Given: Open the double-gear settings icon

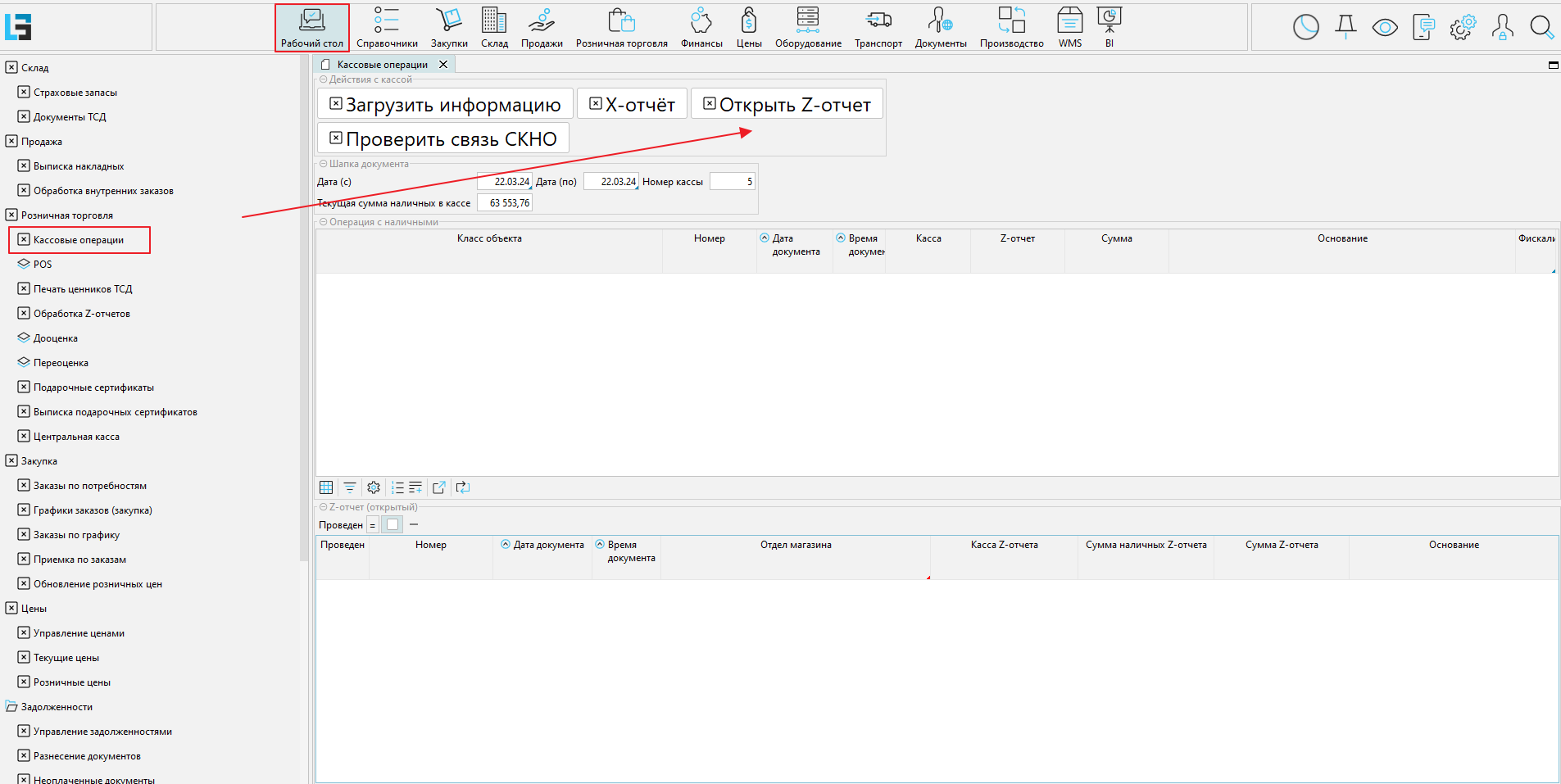Looking at the screenshot, I should [1463, 28].
